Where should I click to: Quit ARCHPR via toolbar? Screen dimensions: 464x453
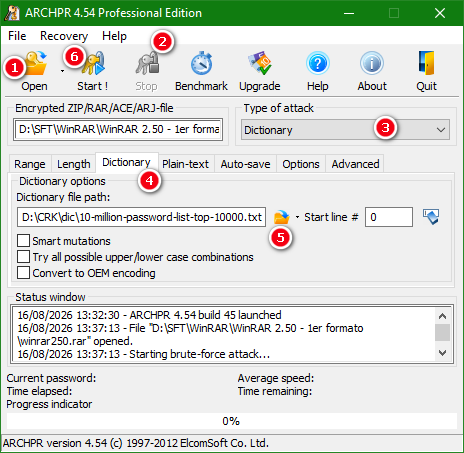426,71
